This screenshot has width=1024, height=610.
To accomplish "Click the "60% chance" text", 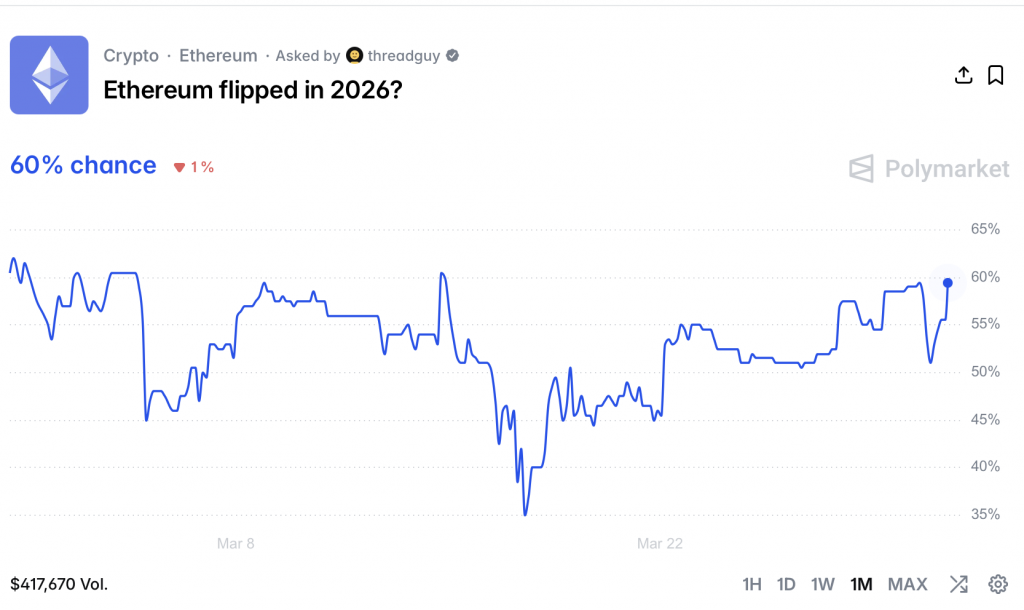I will tap(83, 166).
